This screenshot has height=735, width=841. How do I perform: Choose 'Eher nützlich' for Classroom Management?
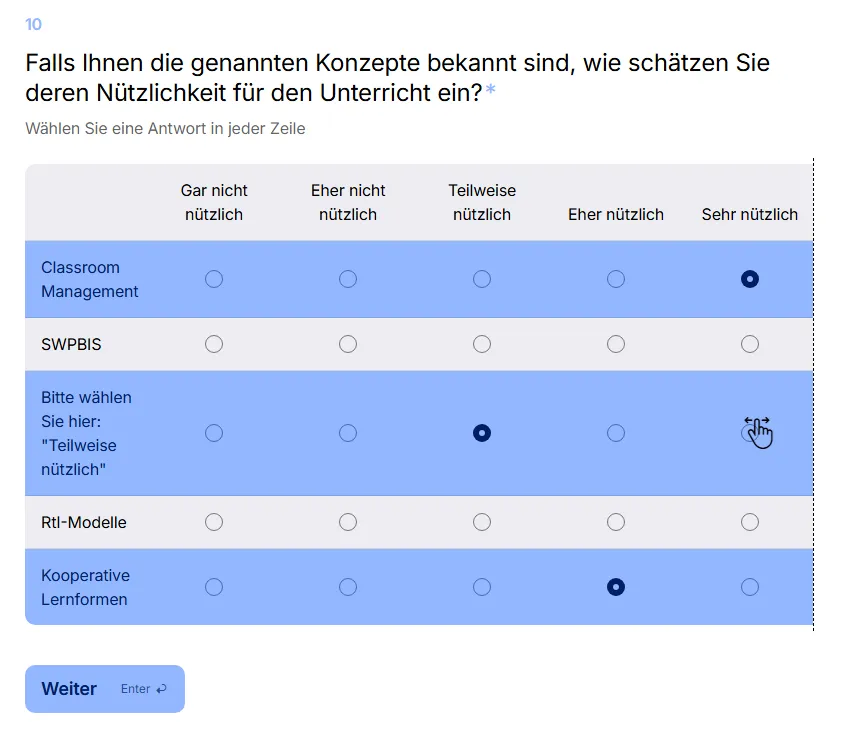click(616, 279)
